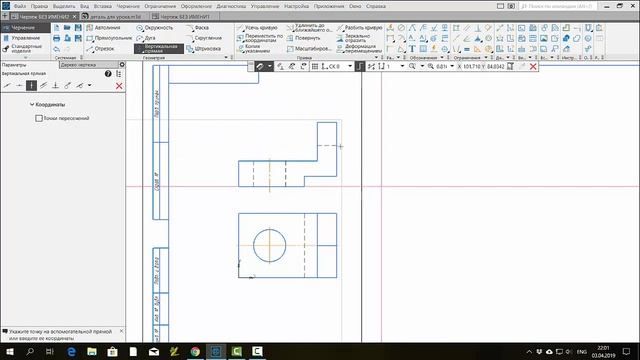Select the Окружность tool
Image resolution: width=640 pixels, height=360 pixels.
[155, 28]
